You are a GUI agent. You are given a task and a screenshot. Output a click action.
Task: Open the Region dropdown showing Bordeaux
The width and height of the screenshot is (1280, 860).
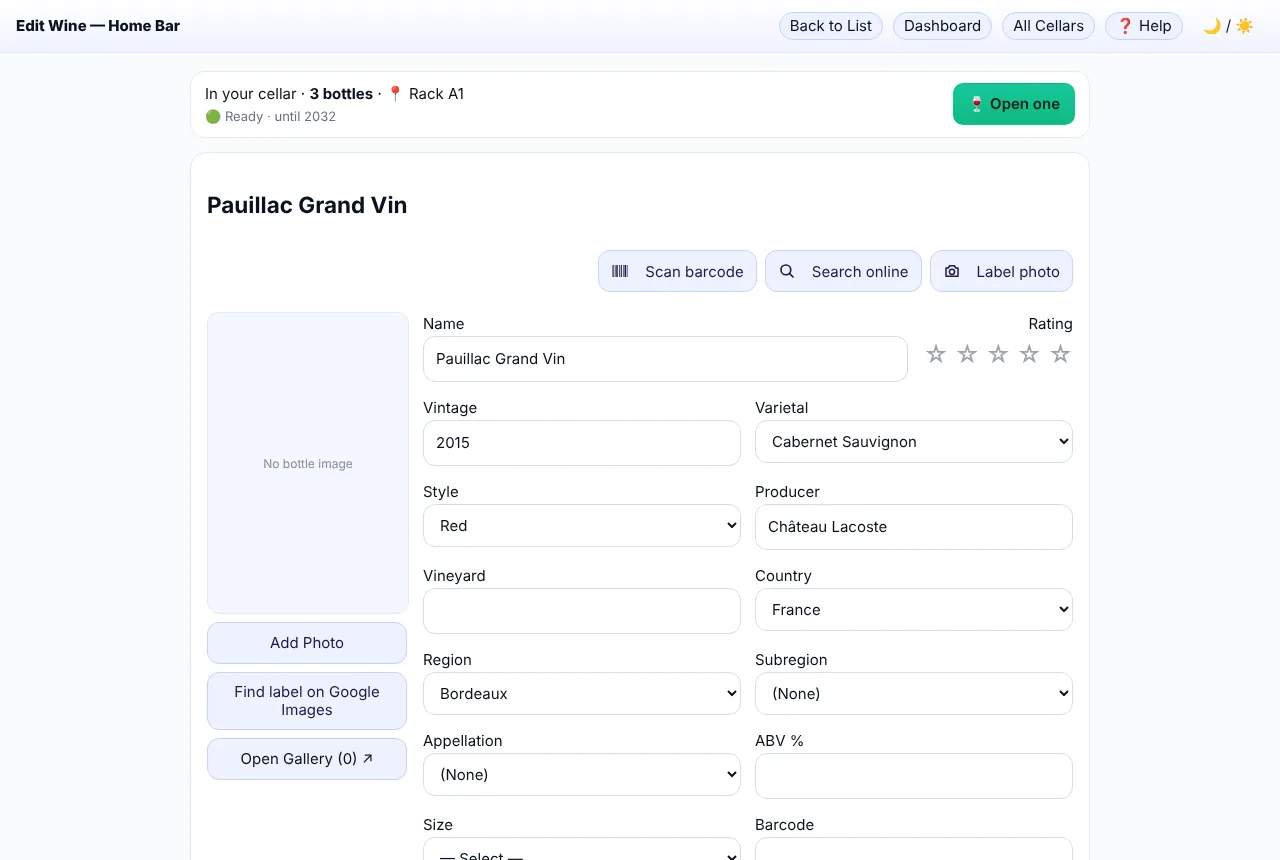pyautogui.click(x=582, y=694)
